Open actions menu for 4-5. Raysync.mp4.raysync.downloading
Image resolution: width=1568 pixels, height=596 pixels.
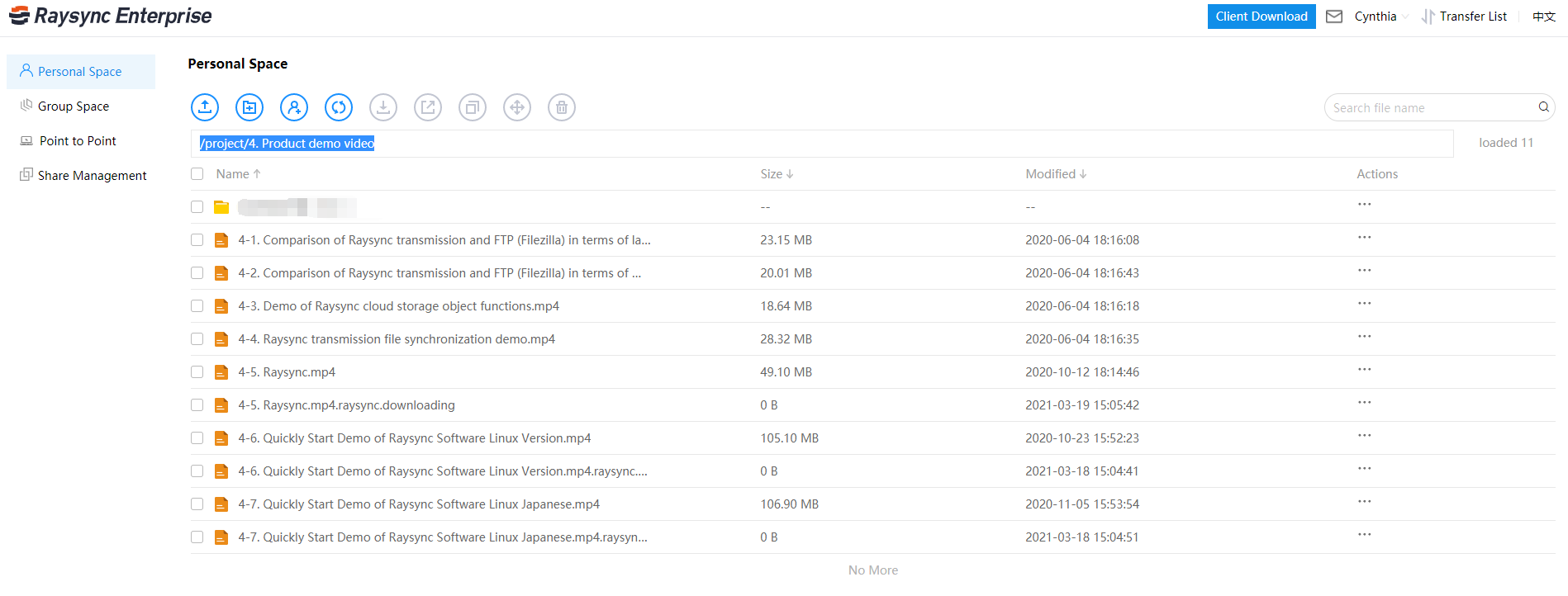pyautogui.click(x=1364, y=403)
